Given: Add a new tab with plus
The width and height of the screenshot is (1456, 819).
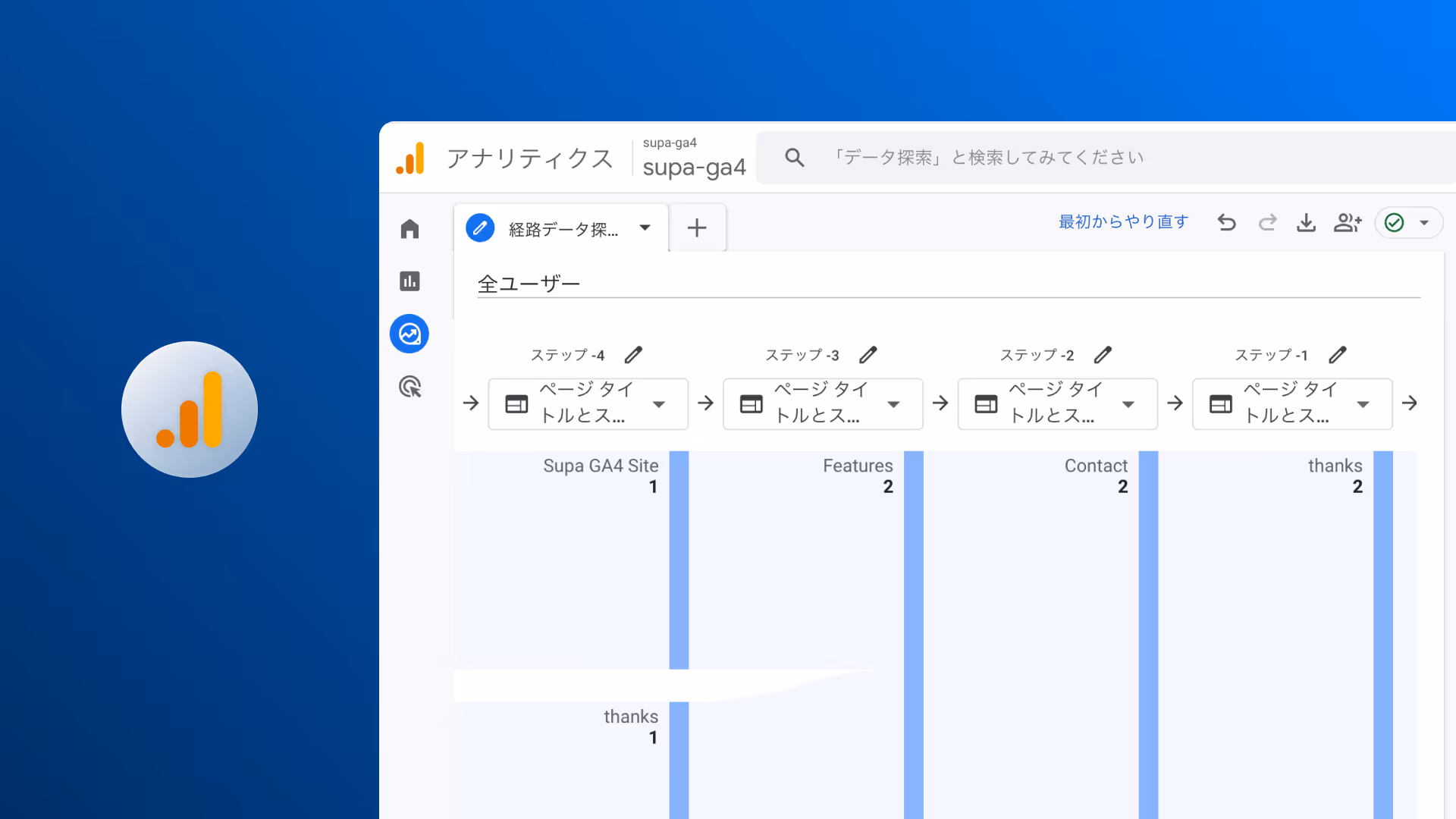Looking at the screenshot, I should click(697, 227).
